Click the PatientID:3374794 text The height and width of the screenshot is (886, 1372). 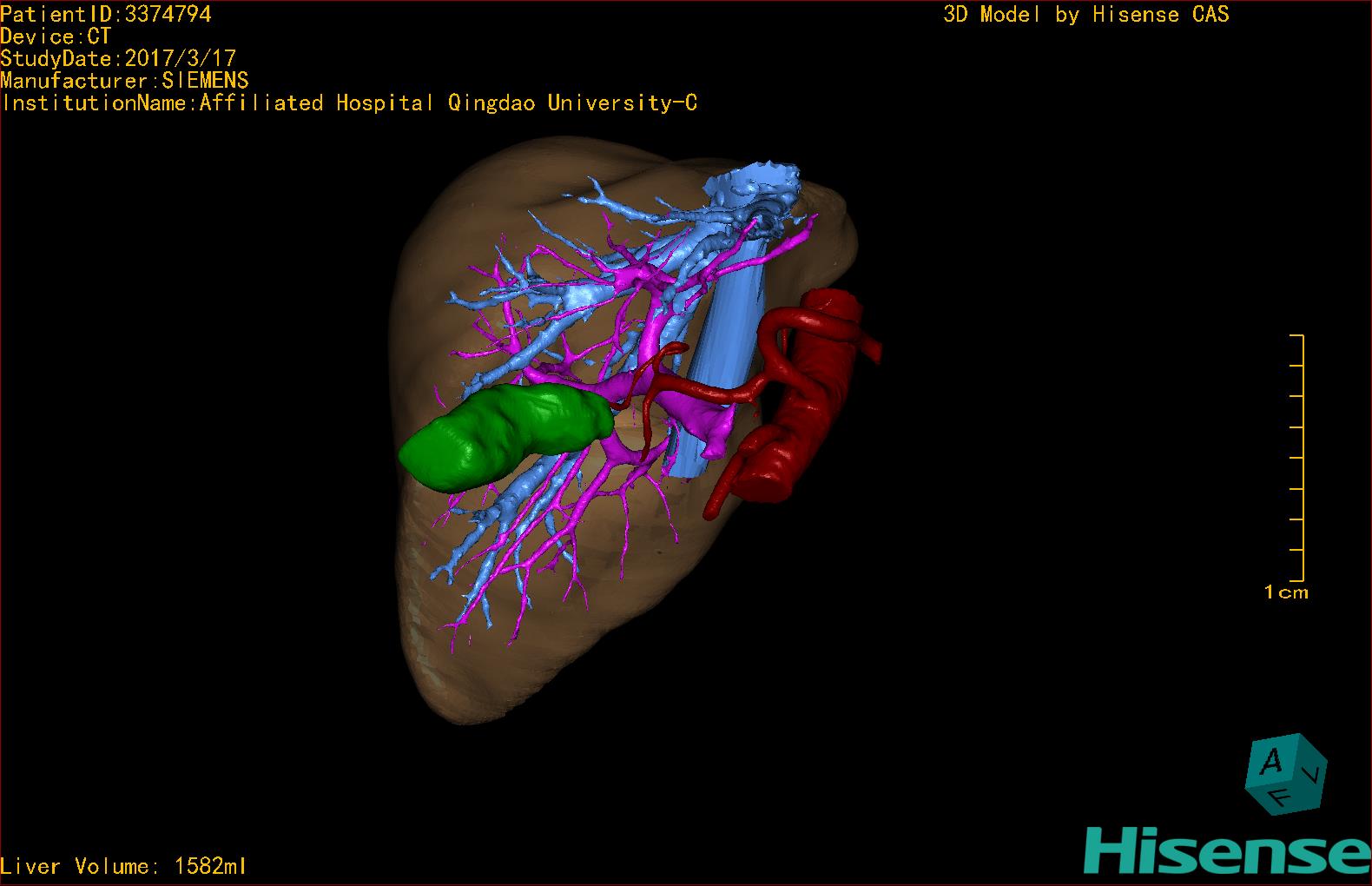(x=106, y=14)
